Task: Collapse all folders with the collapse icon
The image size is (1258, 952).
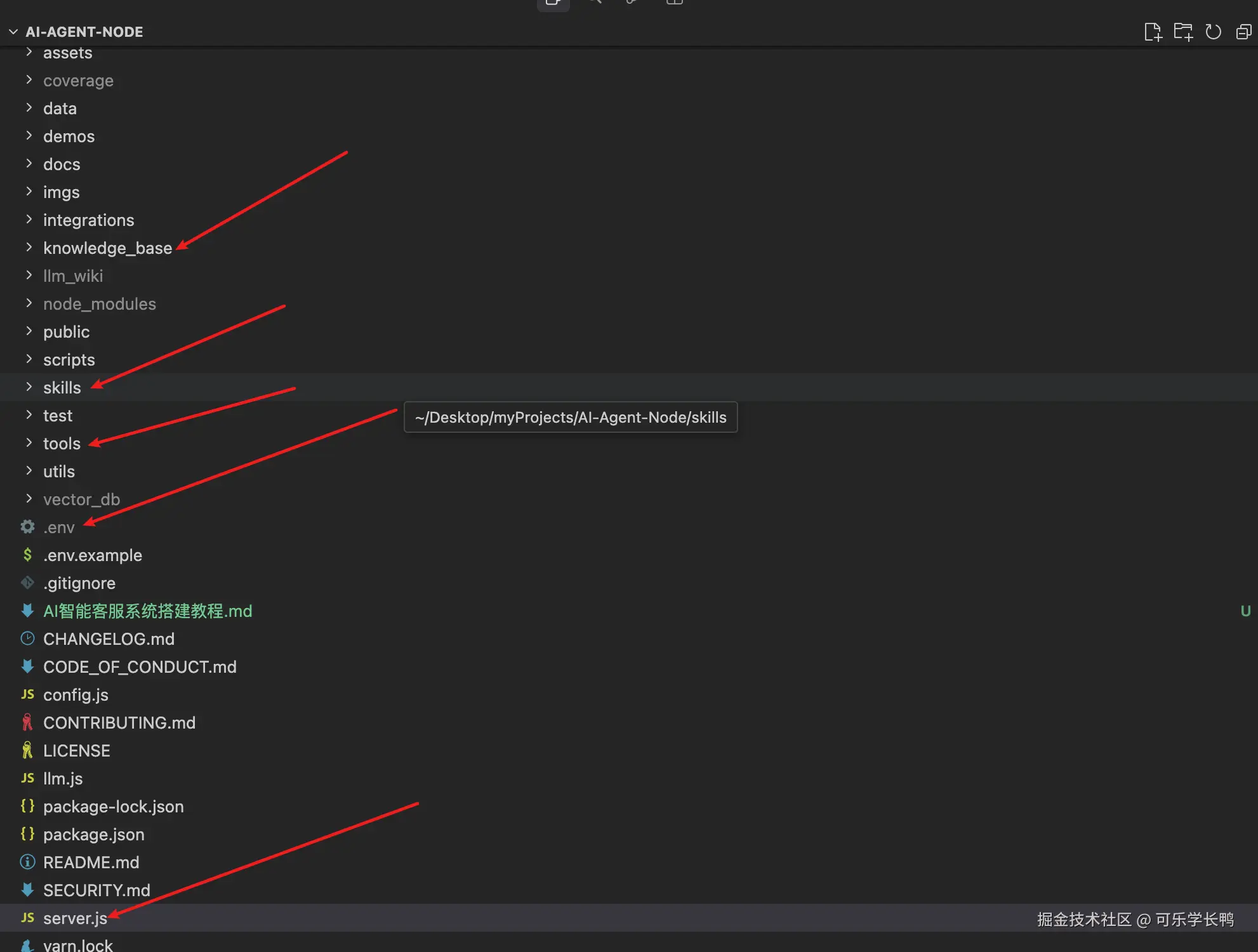Action: (1243, 32)
